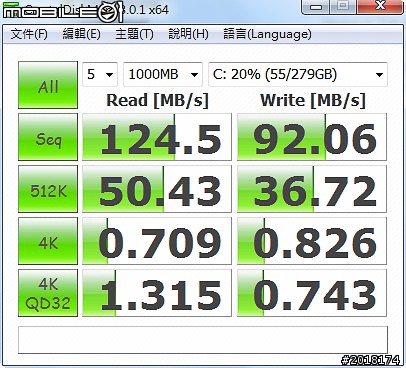406x368 pixels.
Task: Select the 4K QD32 read value 1.315
Action: [157, 293]
